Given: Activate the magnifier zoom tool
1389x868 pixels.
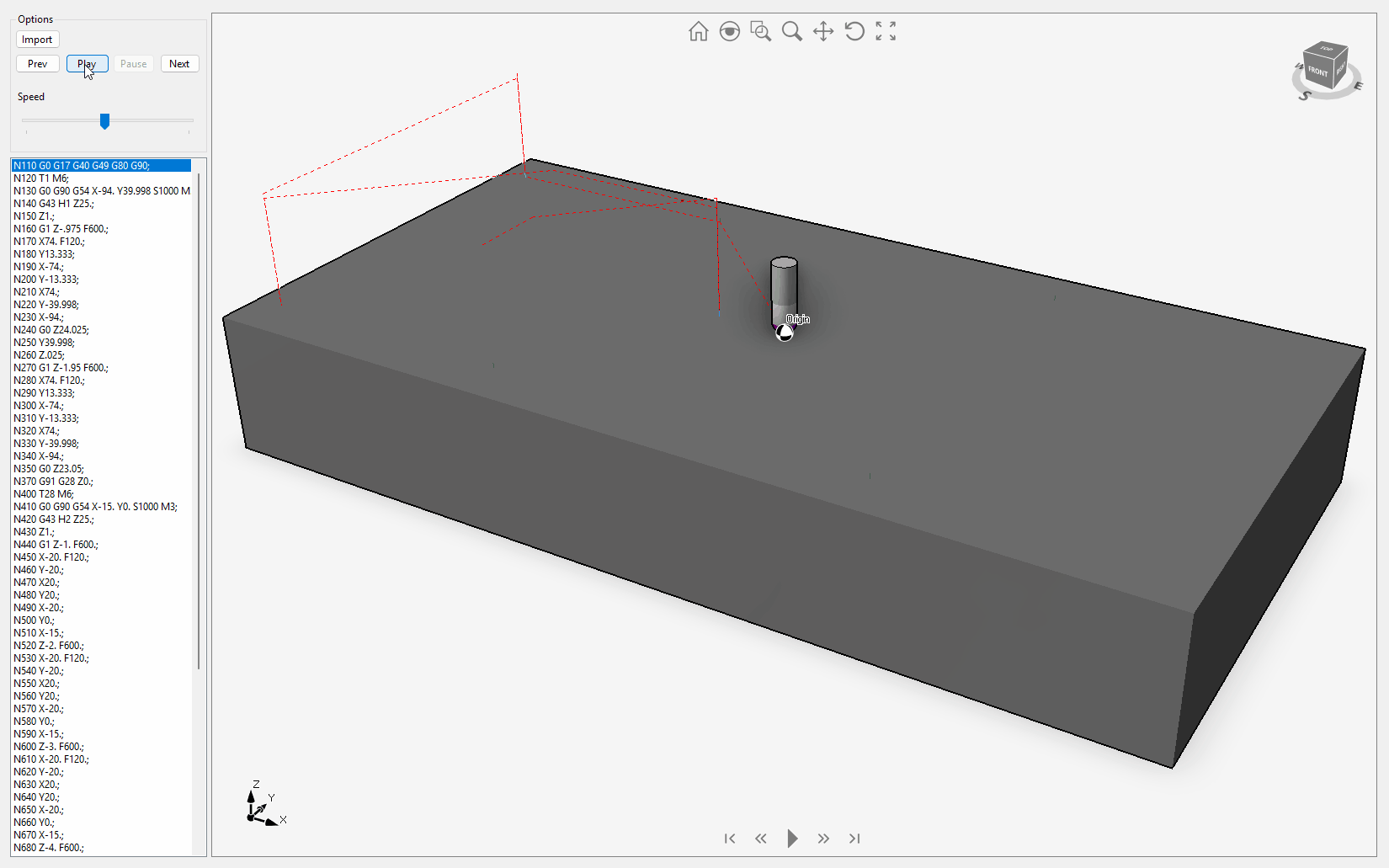Looking at the screenshot, I should click(x=791, y=32).
